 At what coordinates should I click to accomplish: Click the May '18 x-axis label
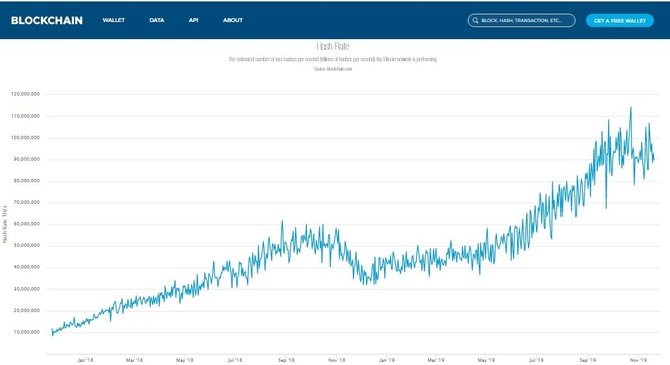(x=185, y=360)
